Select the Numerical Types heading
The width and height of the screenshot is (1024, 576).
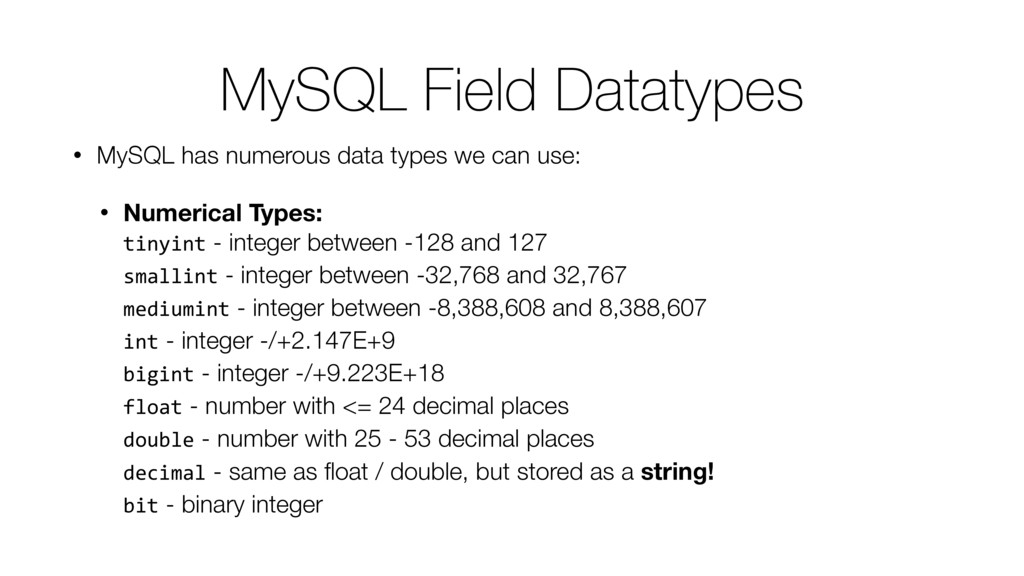click(223, 213)
